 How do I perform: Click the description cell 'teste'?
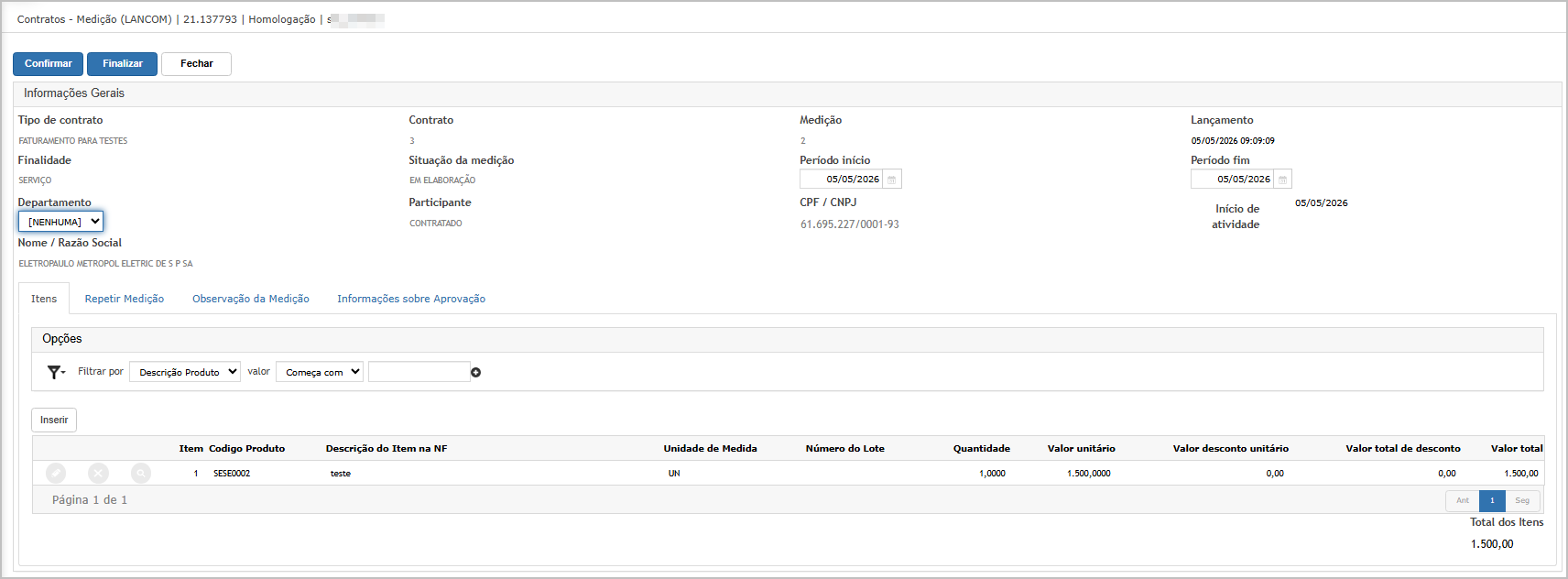point(341,474)
